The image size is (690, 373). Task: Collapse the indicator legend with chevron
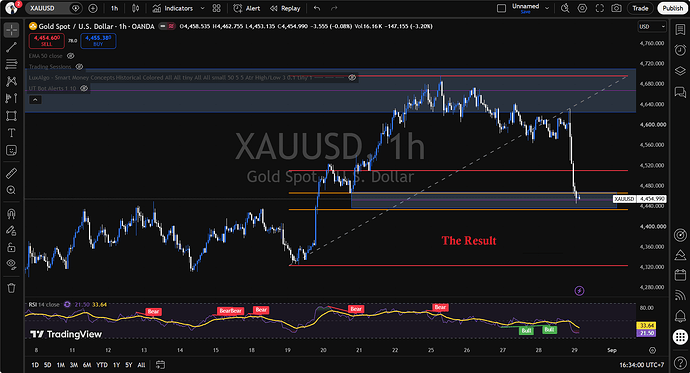pos(35,100)
